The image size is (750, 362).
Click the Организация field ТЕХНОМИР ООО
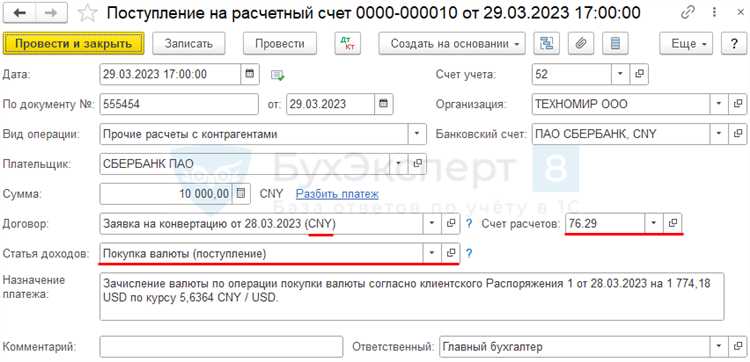tap(621, 104)
